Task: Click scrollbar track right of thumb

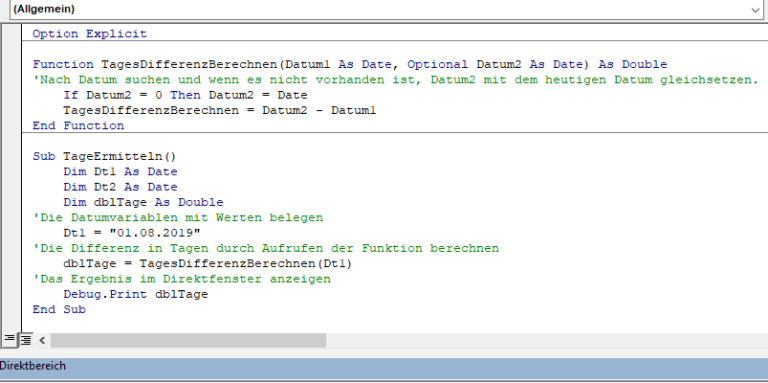Action: [x=547, y=340]
